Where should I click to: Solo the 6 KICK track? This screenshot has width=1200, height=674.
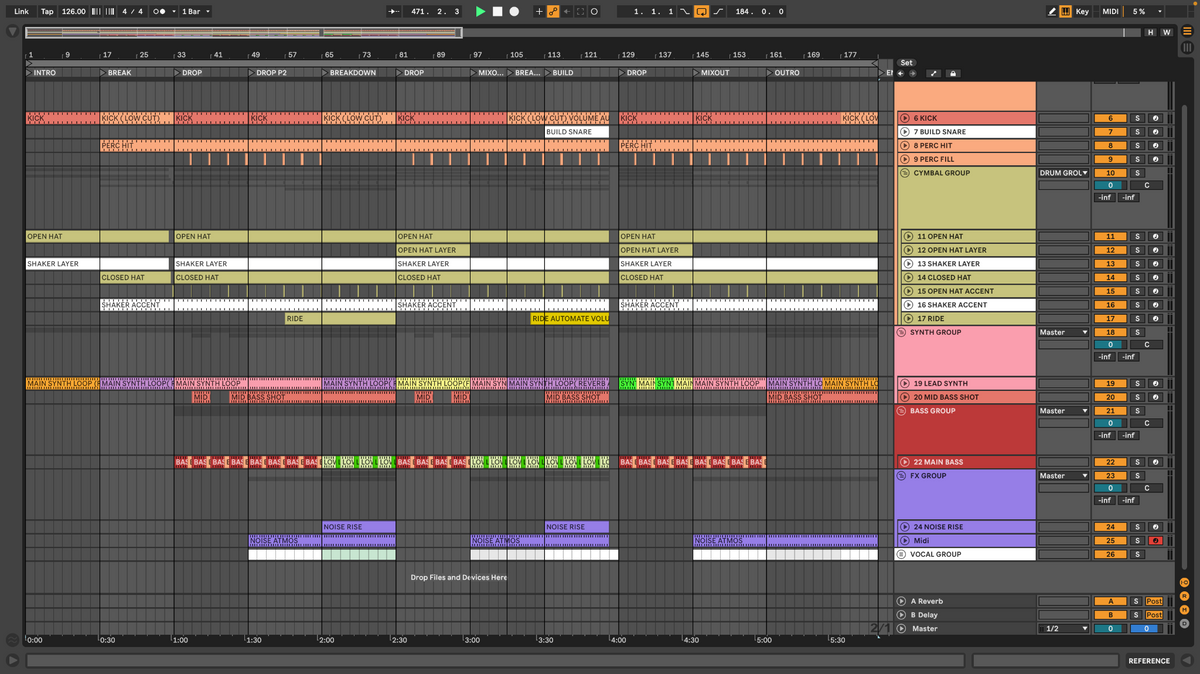[1136, 118]
